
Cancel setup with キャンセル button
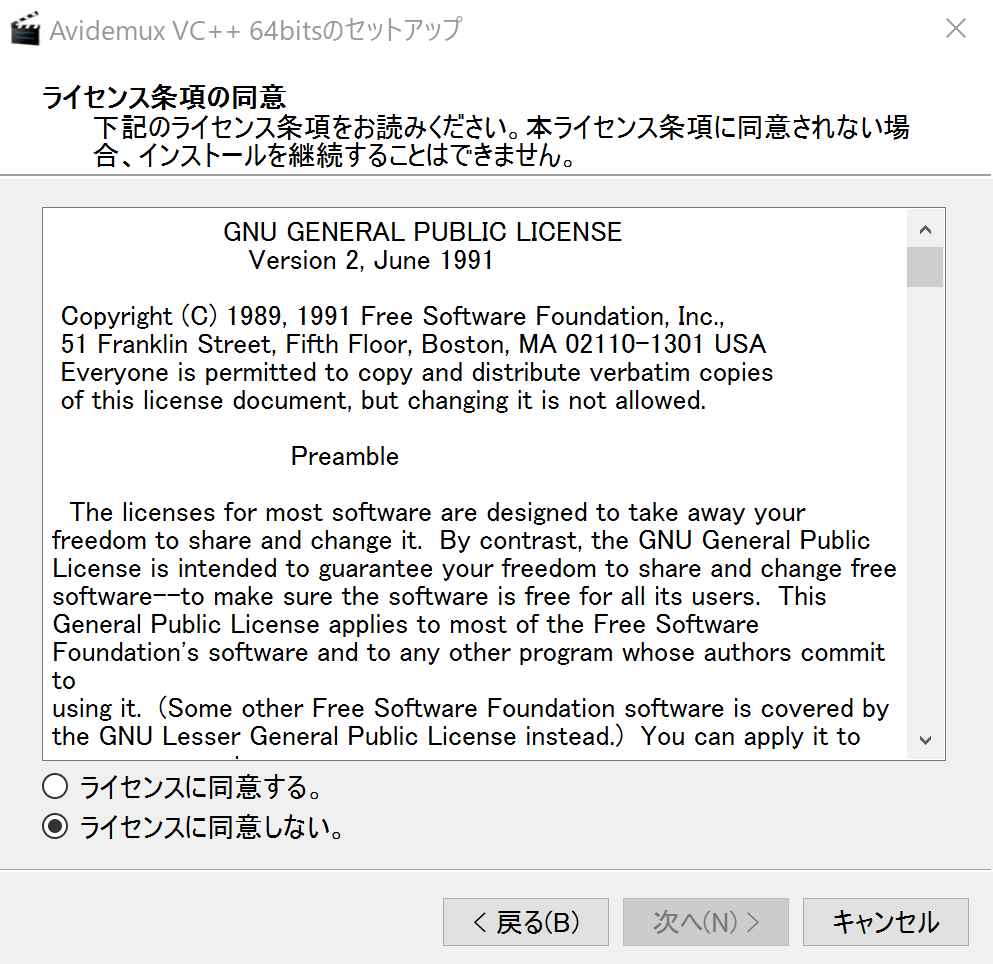885,922
